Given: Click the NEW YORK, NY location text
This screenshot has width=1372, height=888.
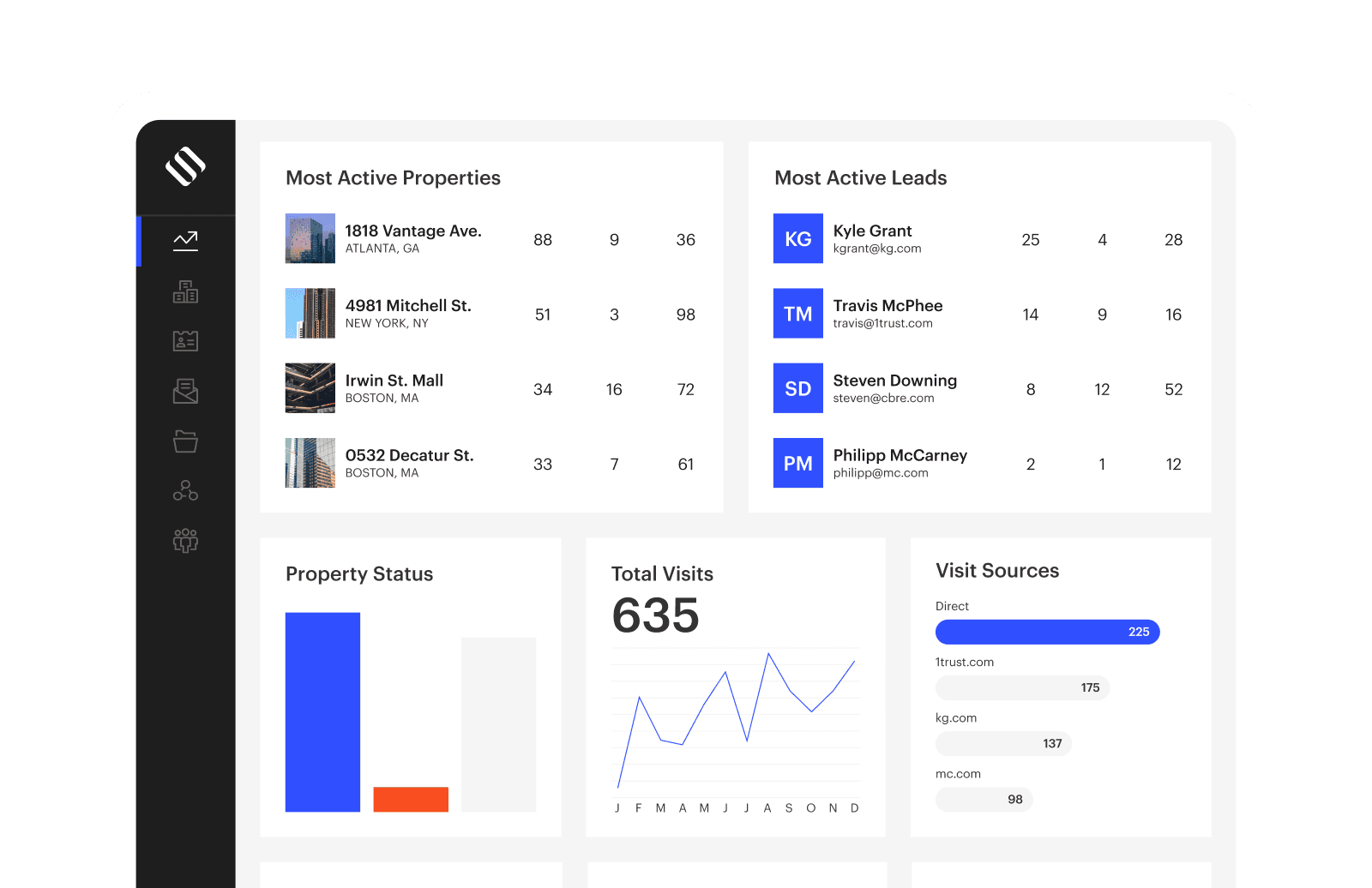Looking at the screenshot, I should (387, 323).
